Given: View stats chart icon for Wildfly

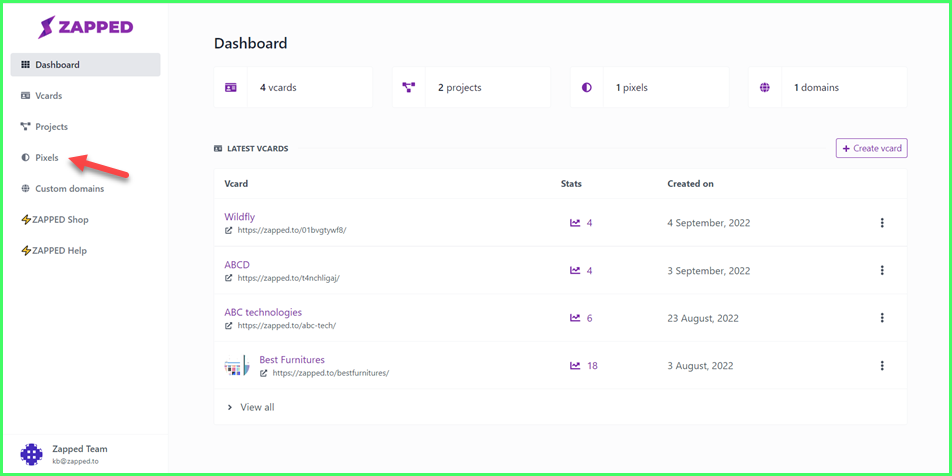Looking at the screenshot, I should click(575, 223).
